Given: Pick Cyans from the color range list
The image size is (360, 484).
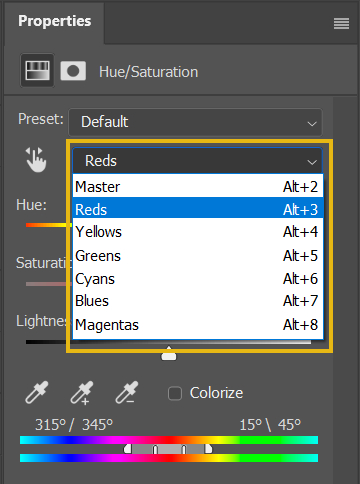Looking at the screenshot, I should pyautogui.click(x=198, y=279).
